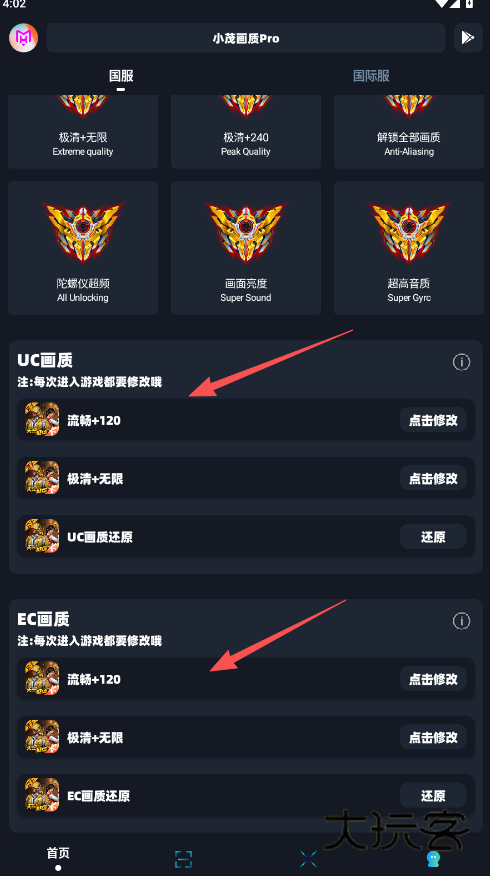Select the 画面亮度 Super Sound card

[x=246, y=247]
